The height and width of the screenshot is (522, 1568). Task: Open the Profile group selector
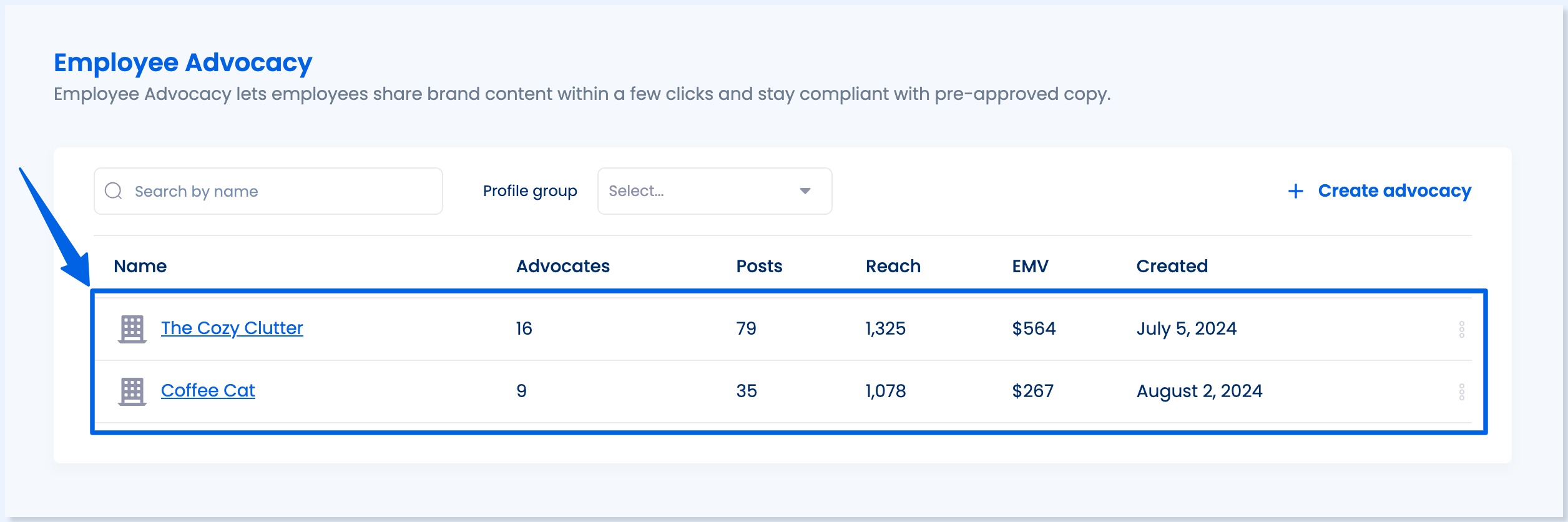tap(713, 190)
